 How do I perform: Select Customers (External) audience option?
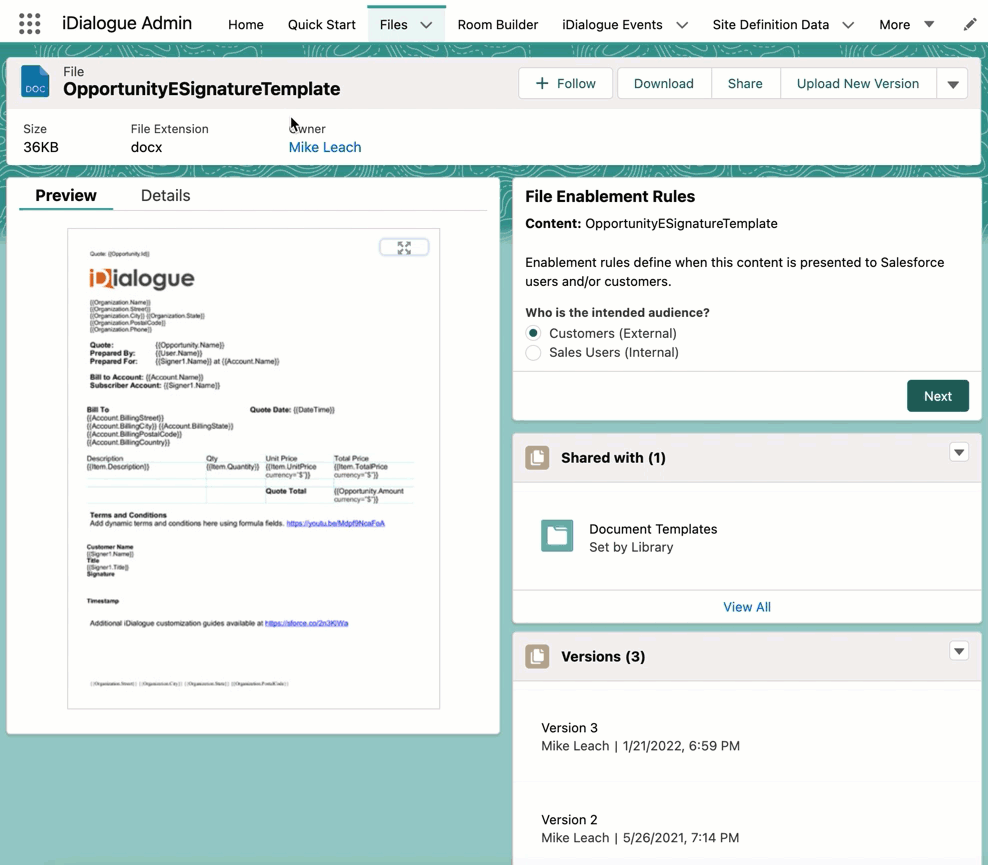[x=533, y=333]
